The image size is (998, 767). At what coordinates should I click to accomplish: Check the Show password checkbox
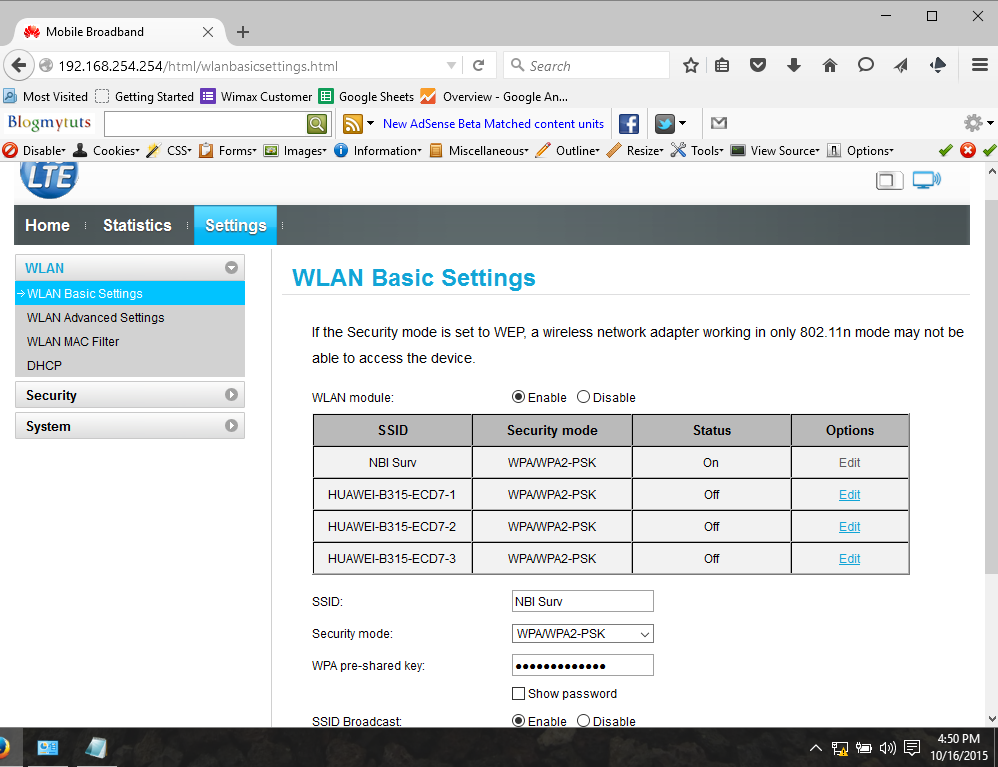(519, 693)
